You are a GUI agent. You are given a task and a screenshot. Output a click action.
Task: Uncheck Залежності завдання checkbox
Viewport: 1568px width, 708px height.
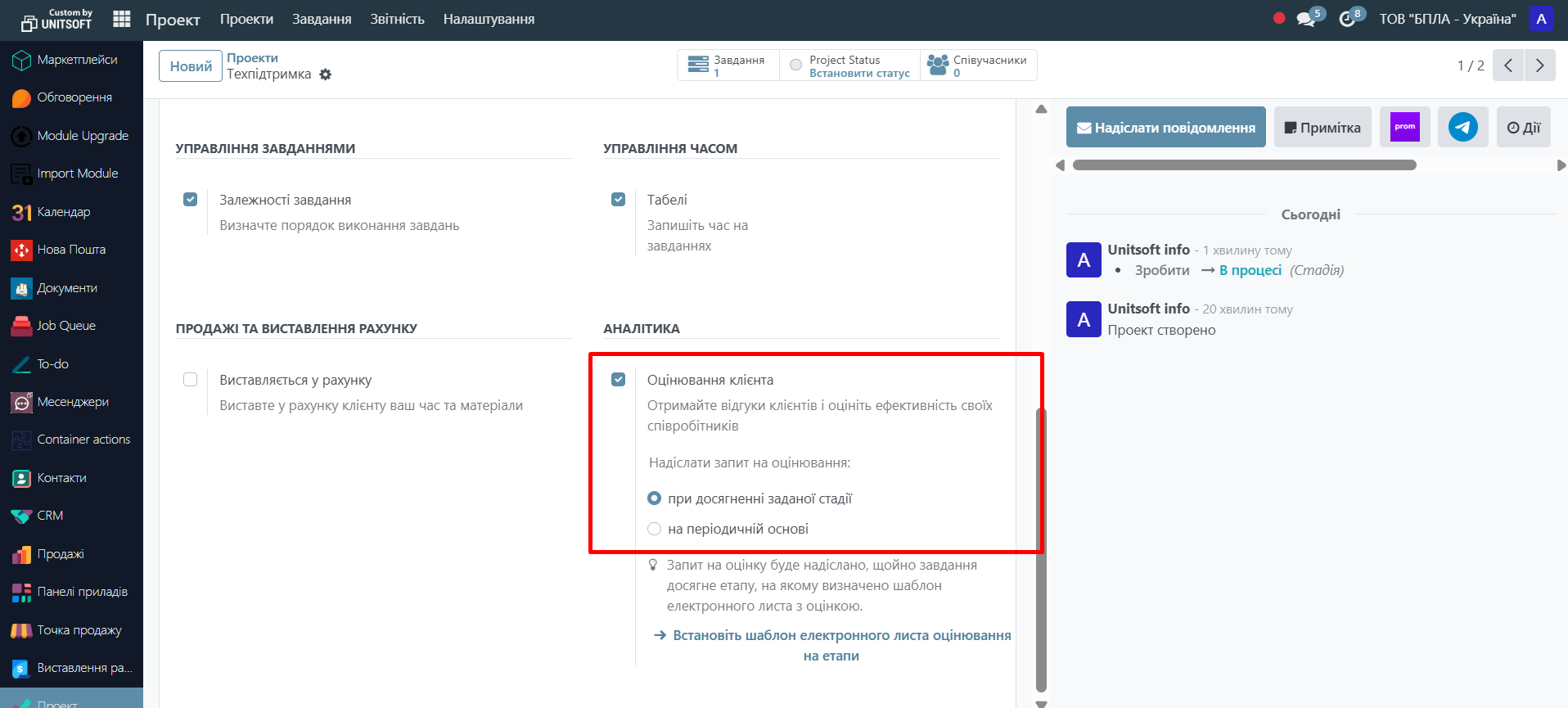(191, 200)
